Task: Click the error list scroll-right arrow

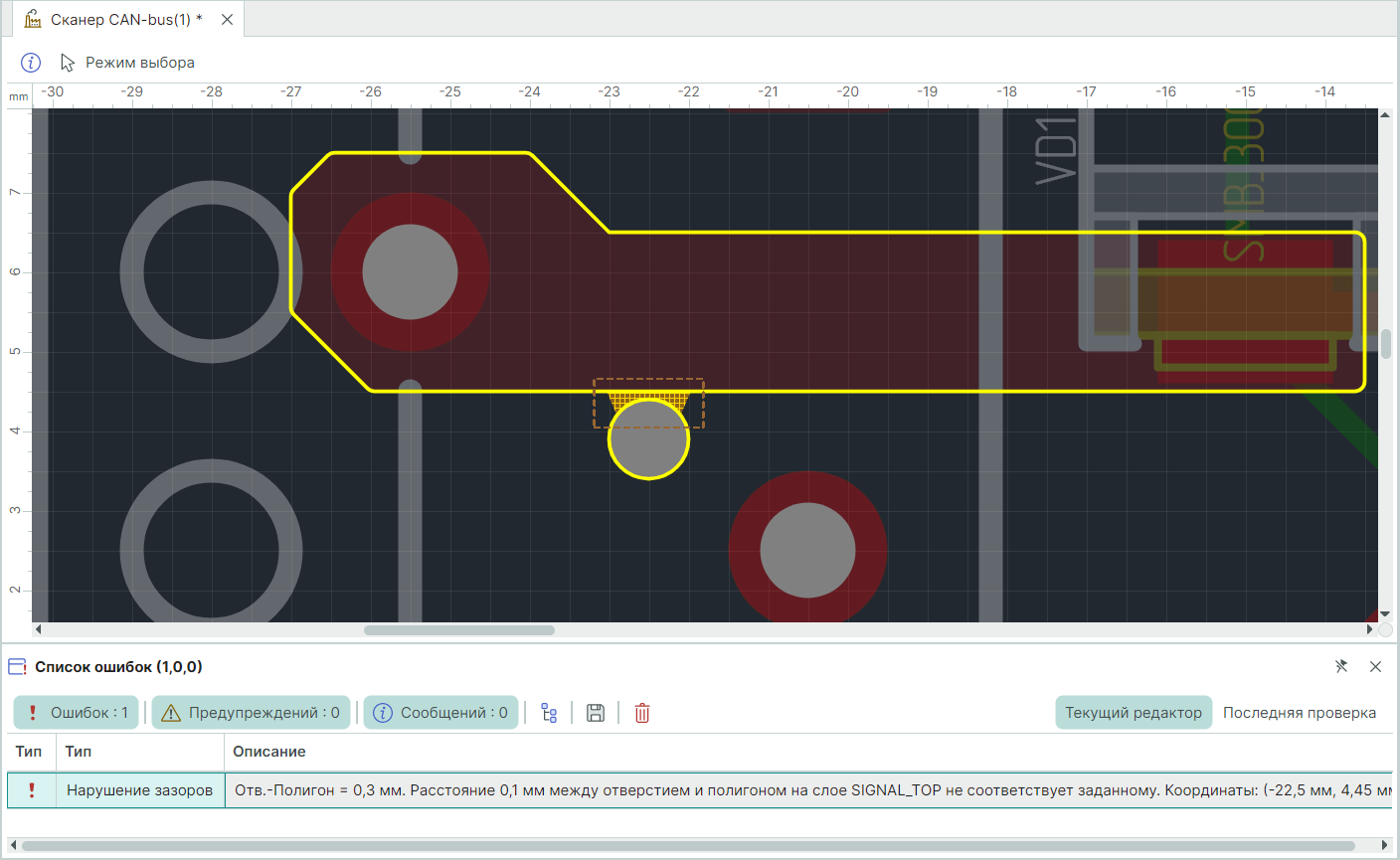Action: pos(1384,846)
